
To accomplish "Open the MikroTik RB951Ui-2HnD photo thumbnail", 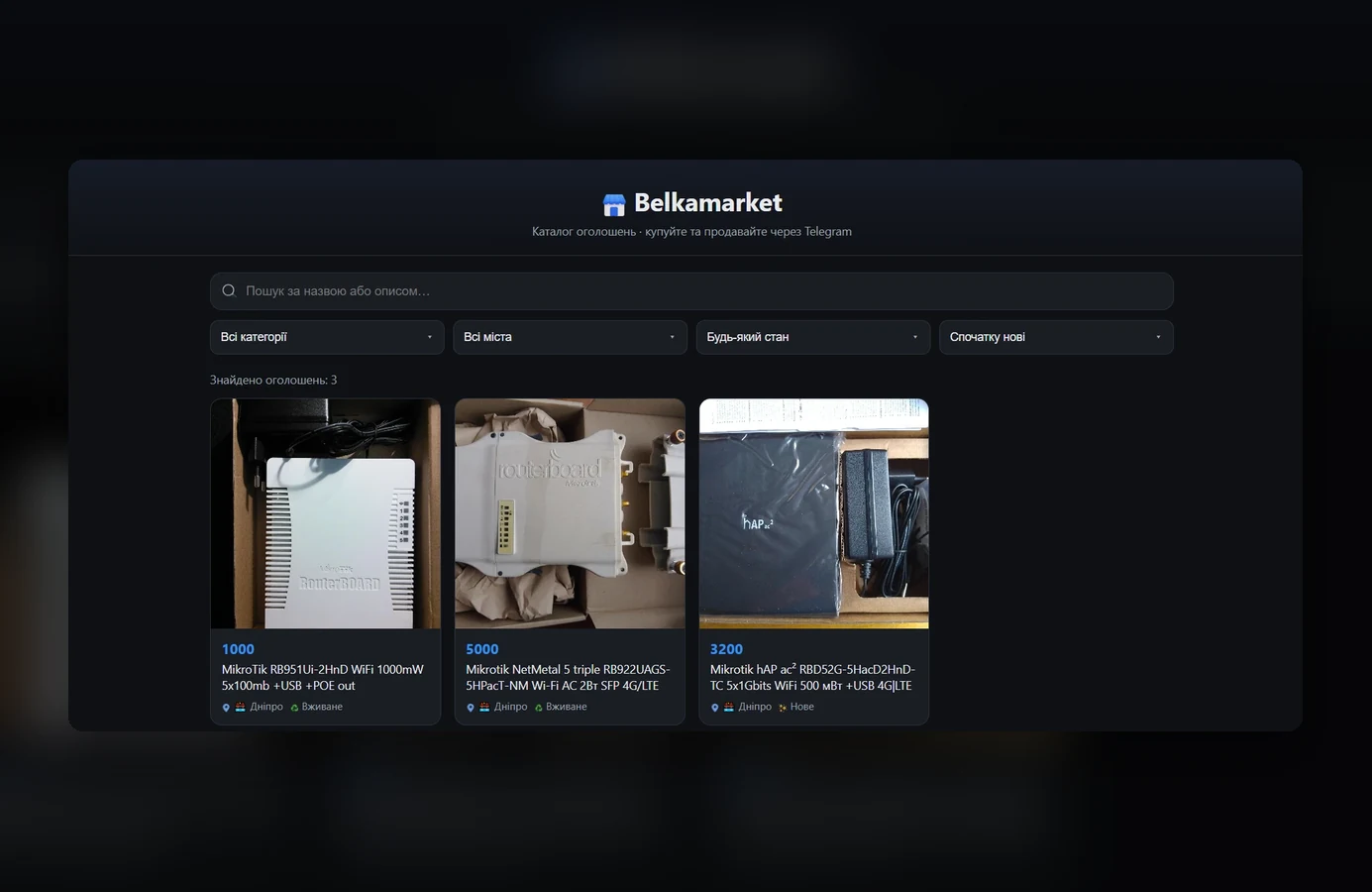I will tap(326, 513).
